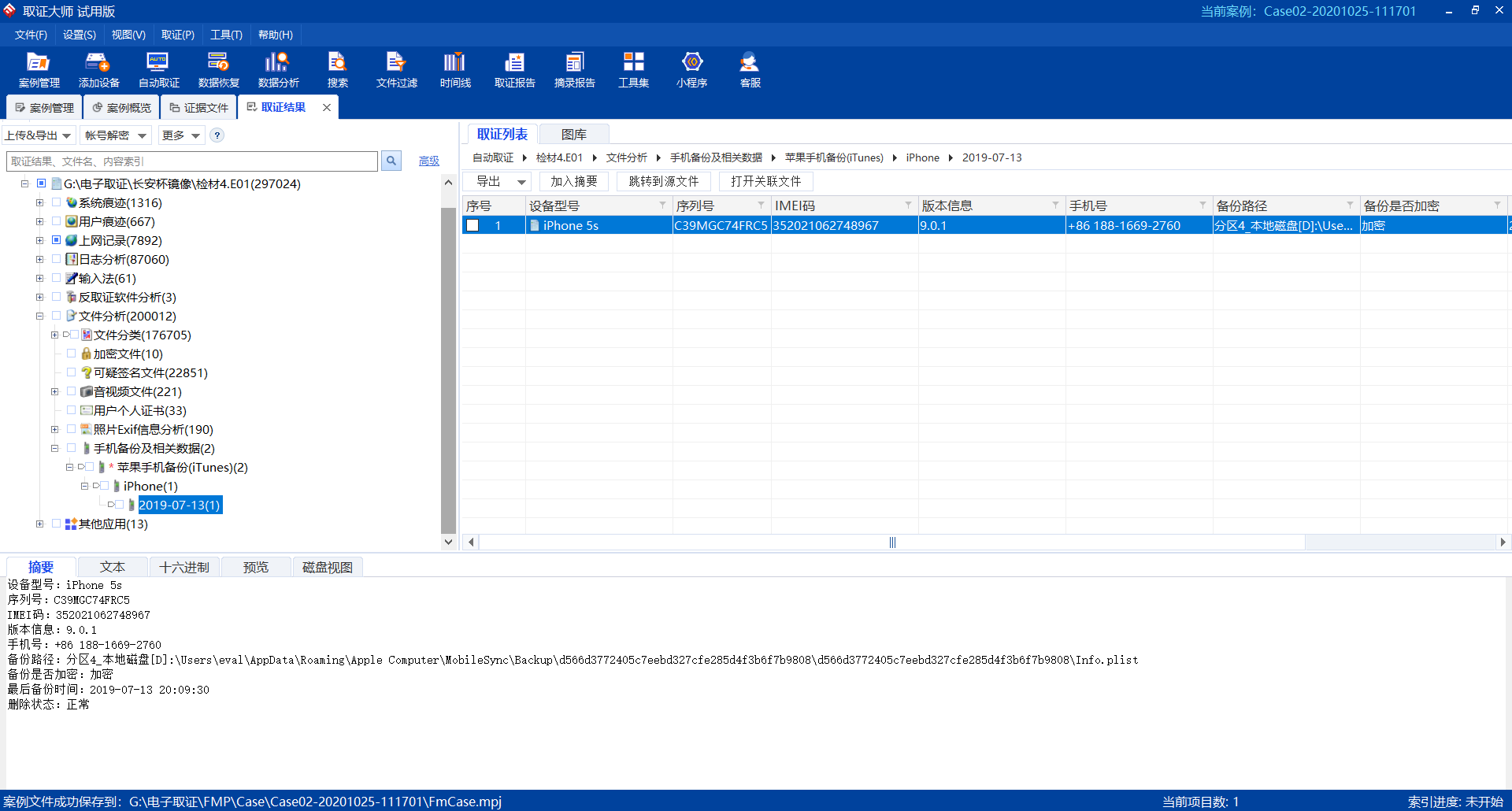Click the 添加设备 toolbar icon
Viewport: 1512px width, 811px height.
tap(98, 69)
